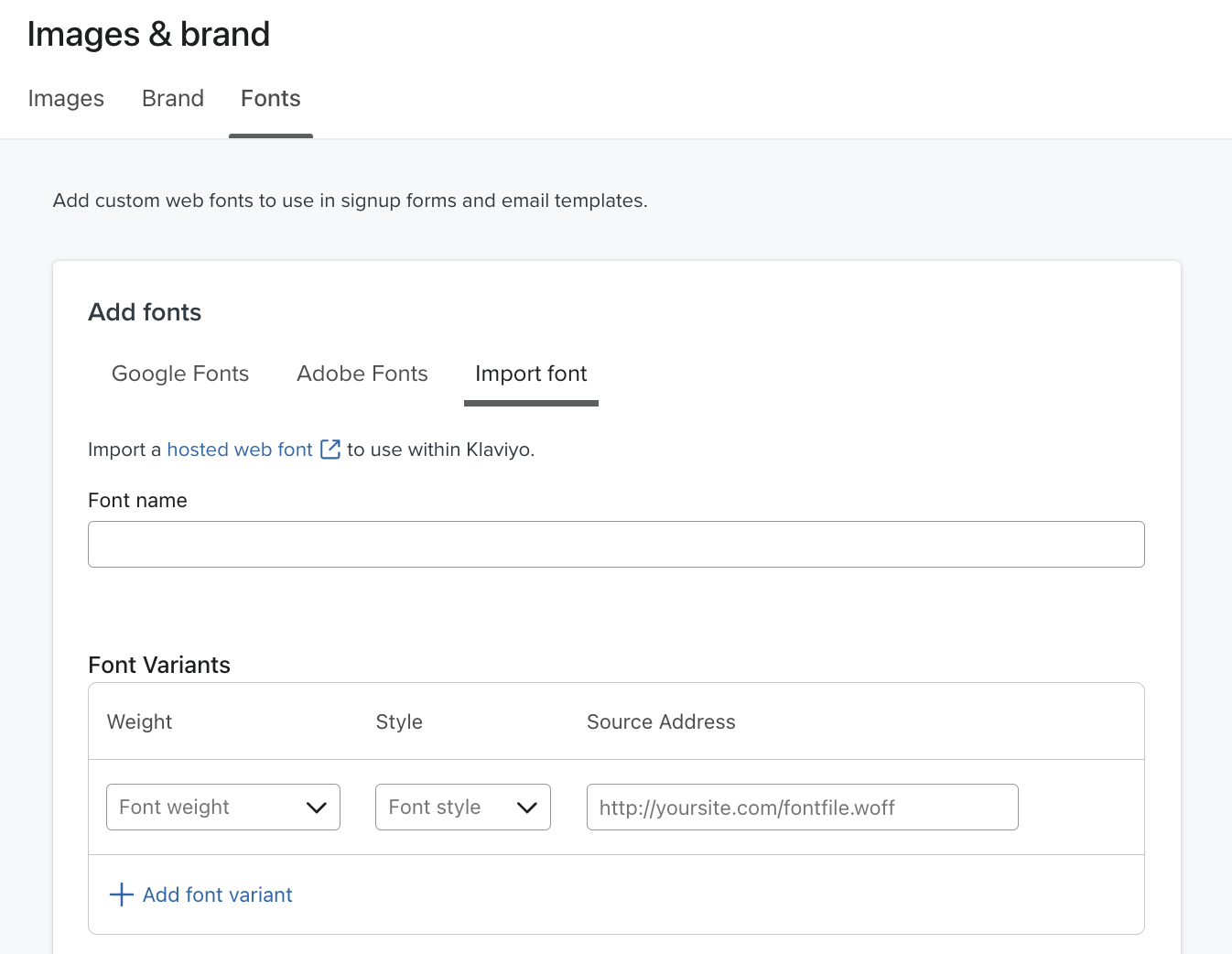Screen dimensions: 1232x954
Task: Open the Font weight dropdown
Action: (x=222, y=807)
